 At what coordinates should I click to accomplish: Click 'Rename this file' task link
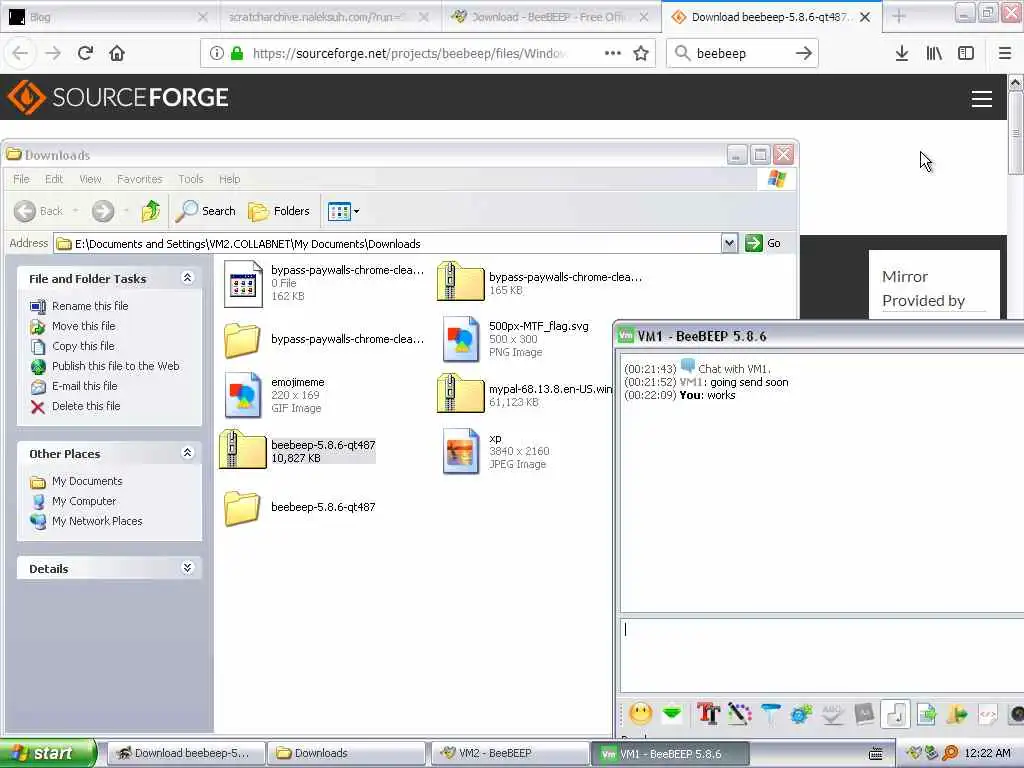click(x=90, y=306)
